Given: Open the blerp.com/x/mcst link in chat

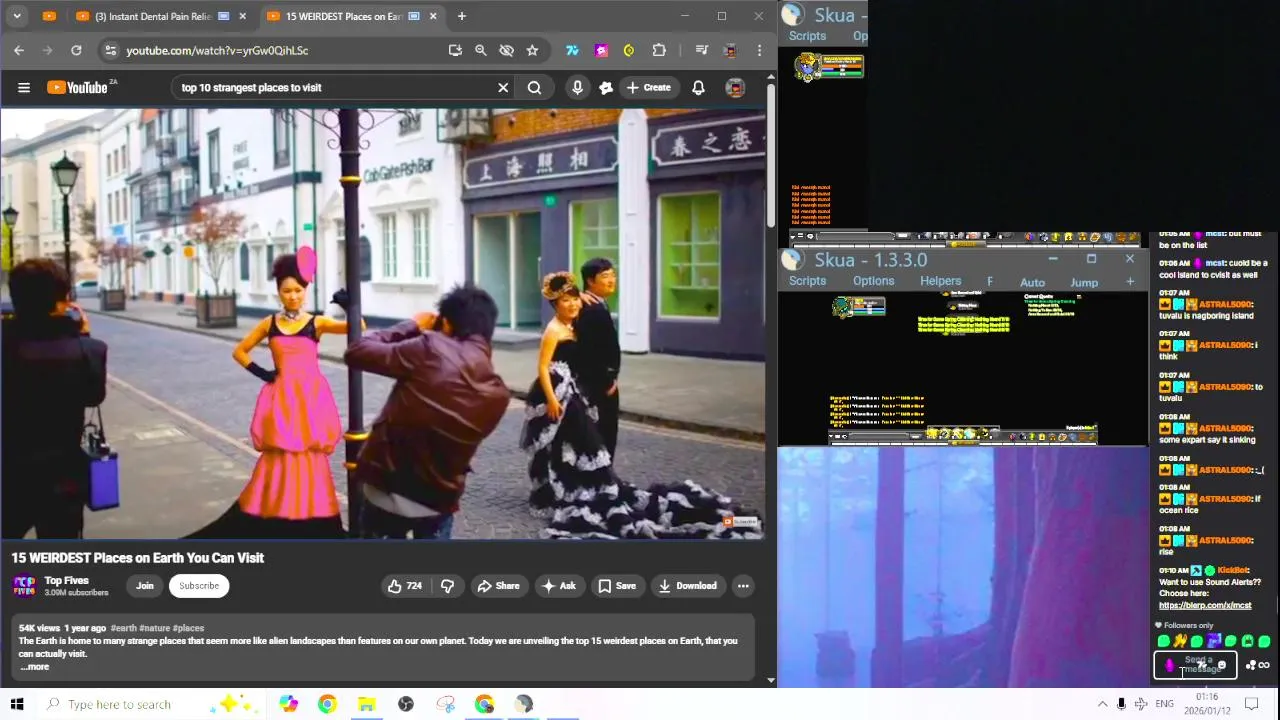Looking at the screenshot, I should (x=1205, y=605).
